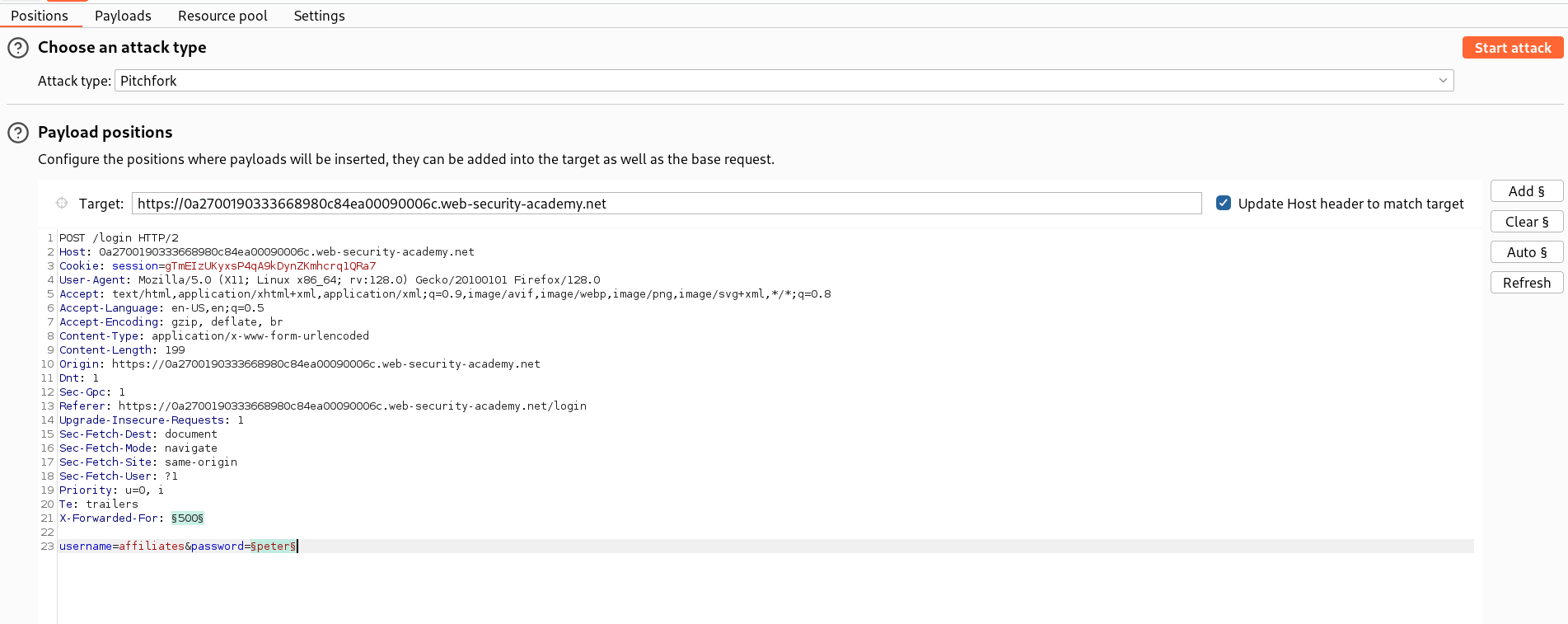Click the username value affiliates
This screenshot has height=624, width=1568.
[152, 547]
